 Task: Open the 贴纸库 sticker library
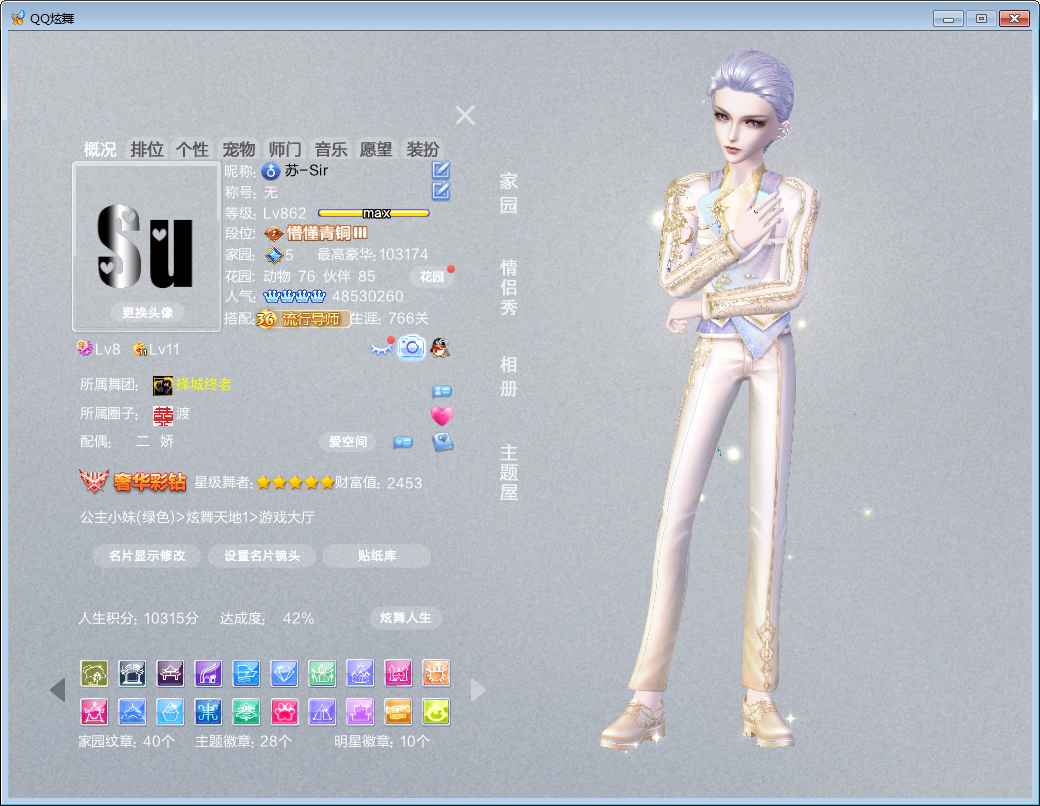[377, 556]
